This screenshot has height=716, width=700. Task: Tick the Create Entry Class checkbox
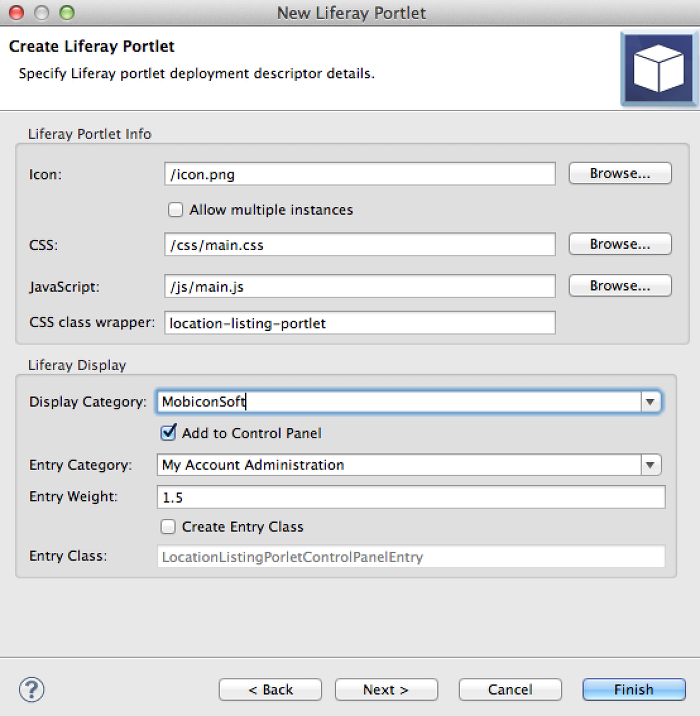[168, 526]
